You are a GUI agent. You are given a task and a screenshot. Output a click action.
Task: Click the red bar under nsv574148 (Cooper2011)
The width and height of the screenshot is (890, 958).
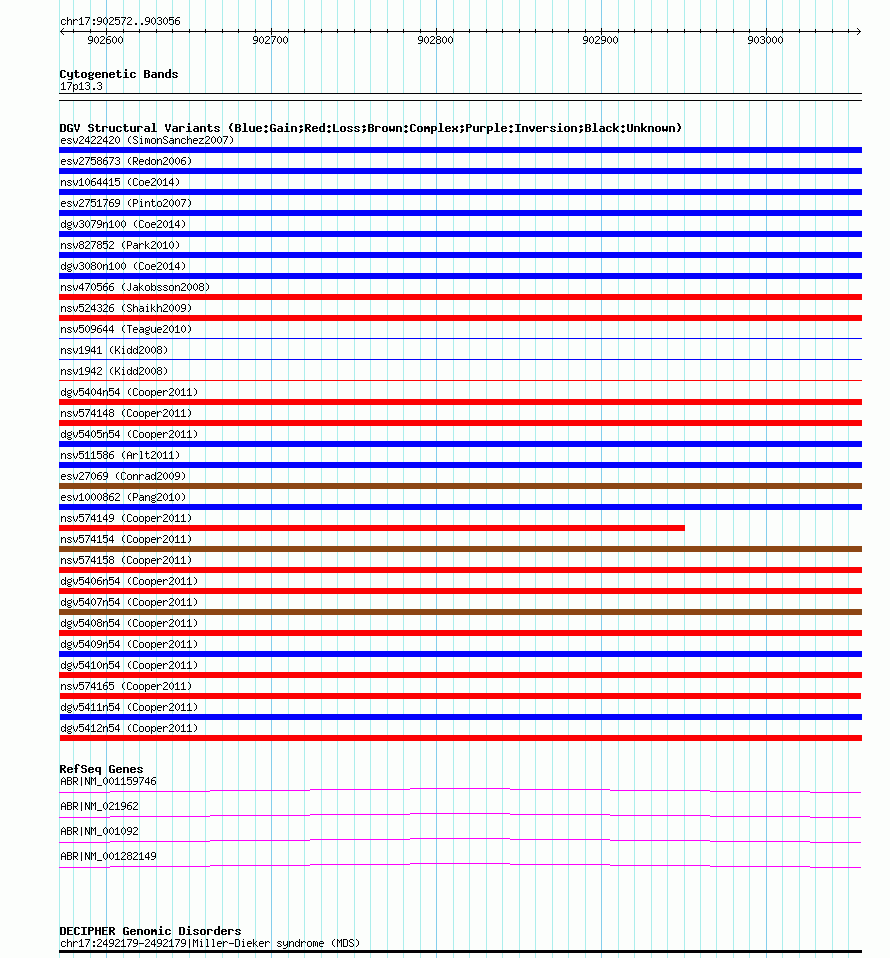(x=461, y=423)
